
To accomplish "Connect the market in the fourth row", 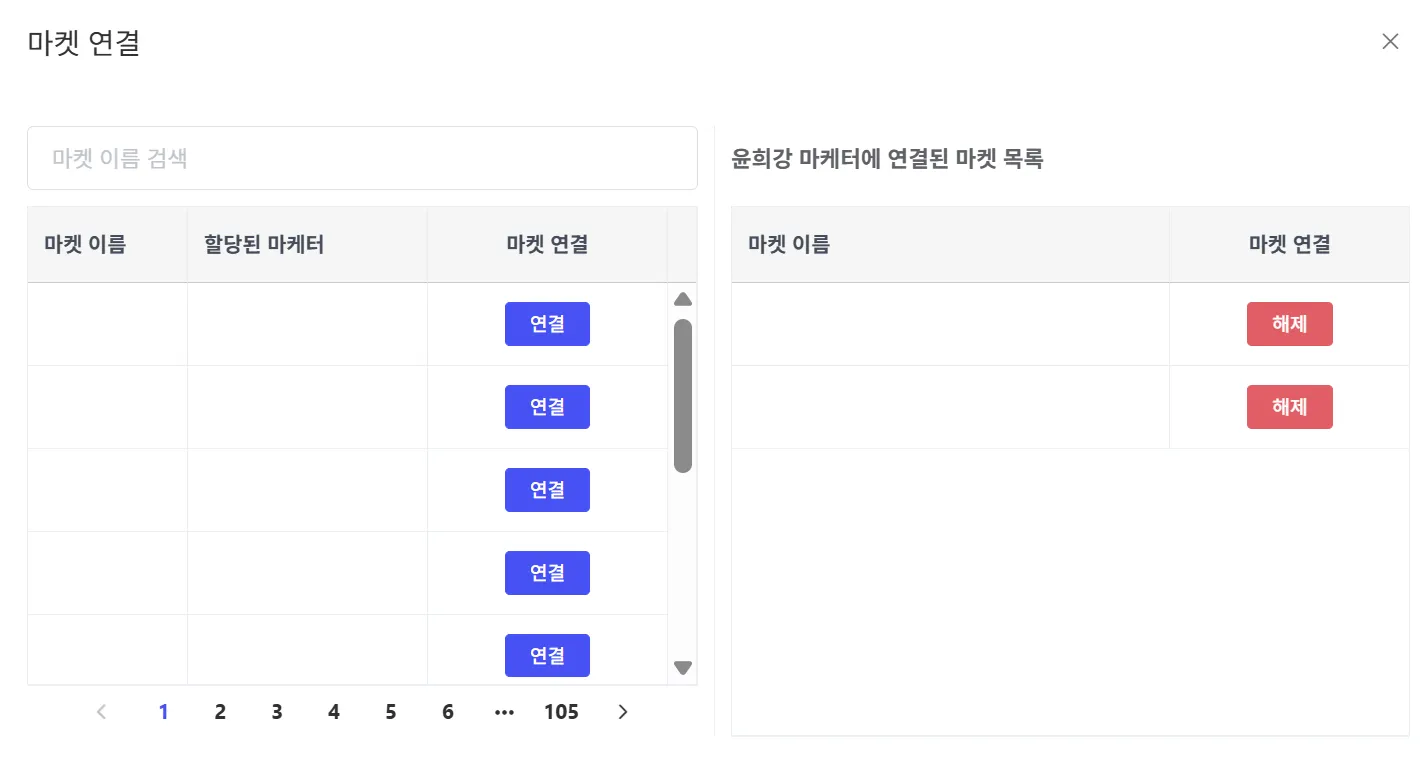I will click(x=547, y=573).
